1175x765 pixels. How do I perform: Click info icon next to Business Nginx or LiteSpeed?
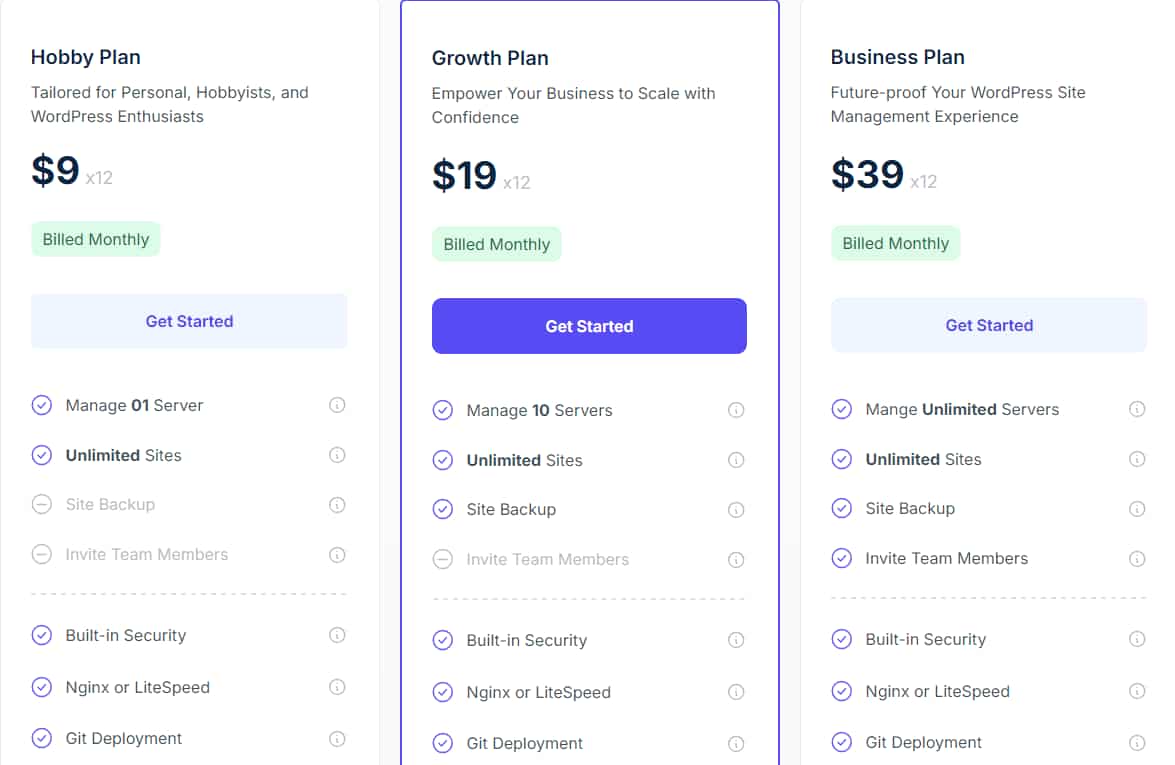pos(1137,691)
